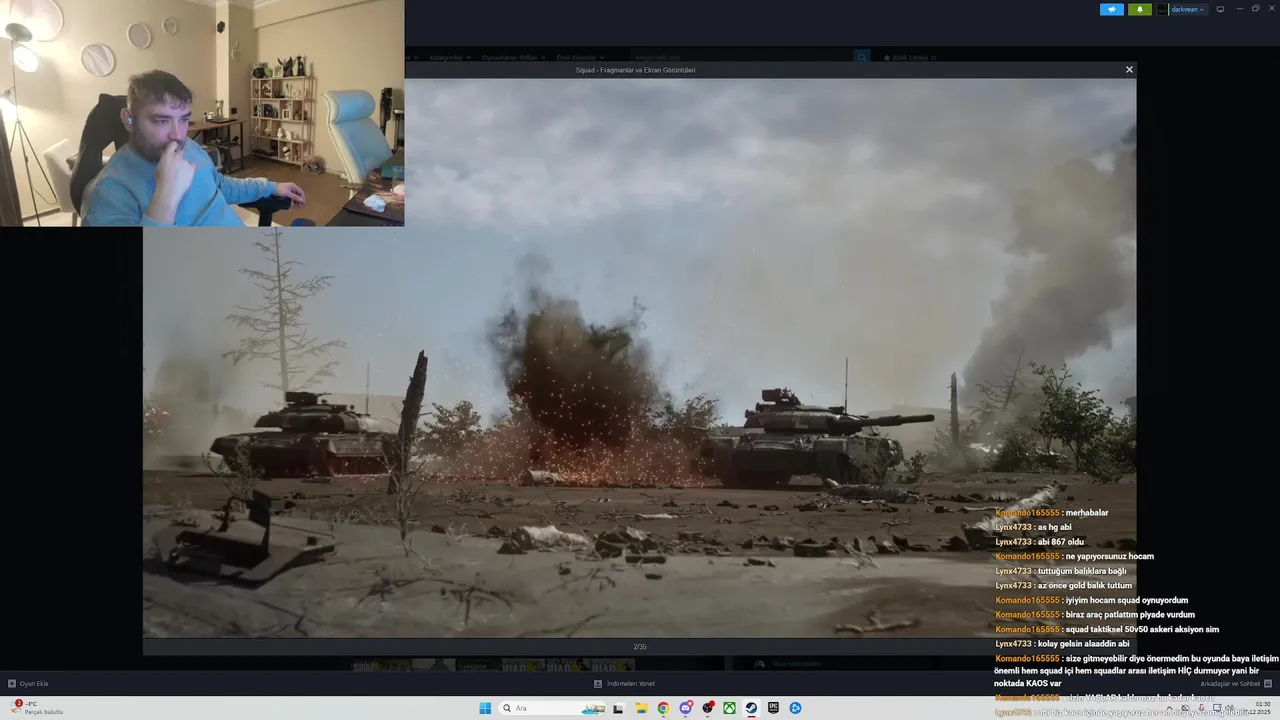Open 'İndirmeleri Yönet' downloads manager

tap(625, 684)
